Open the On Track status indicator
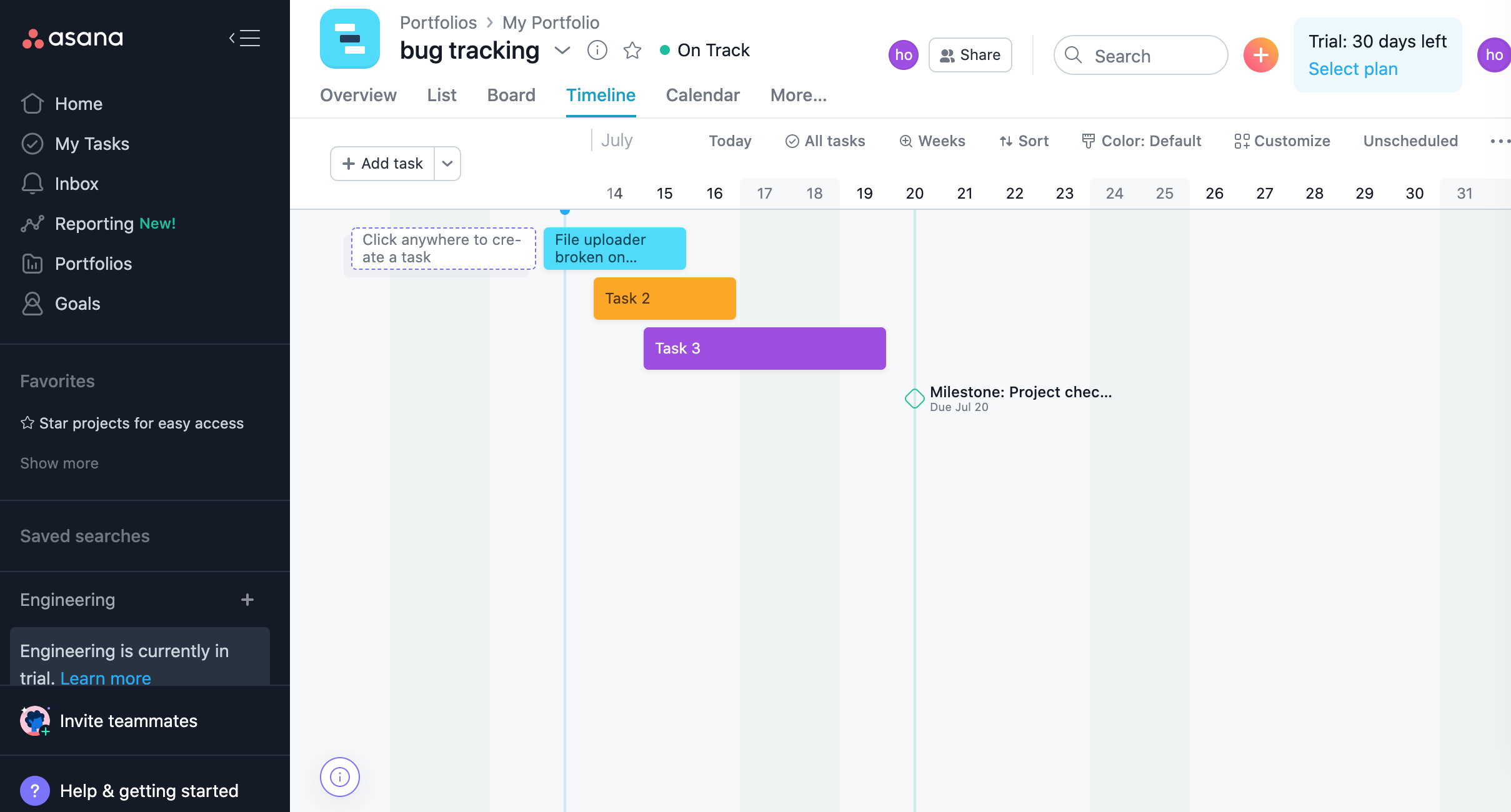Viewport: 1511px width, 812px height. pos(705,50)
